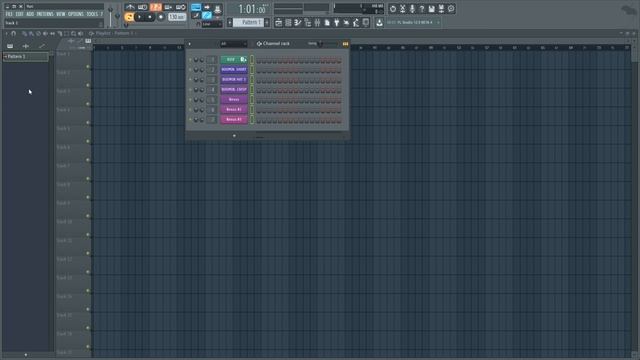Toggle the orange pattern/song mode button
The height and width of the screenshot is (360, 640).
pyautogui.click(x=129, y=17)
